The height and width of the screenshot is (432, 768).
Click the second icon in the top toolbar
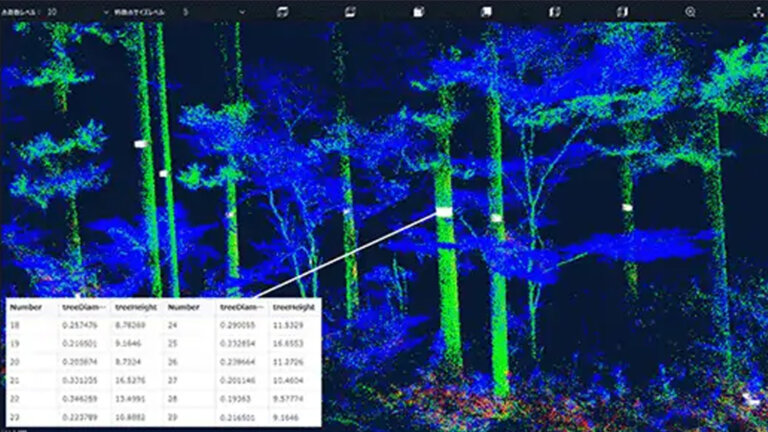click(350, 11)
